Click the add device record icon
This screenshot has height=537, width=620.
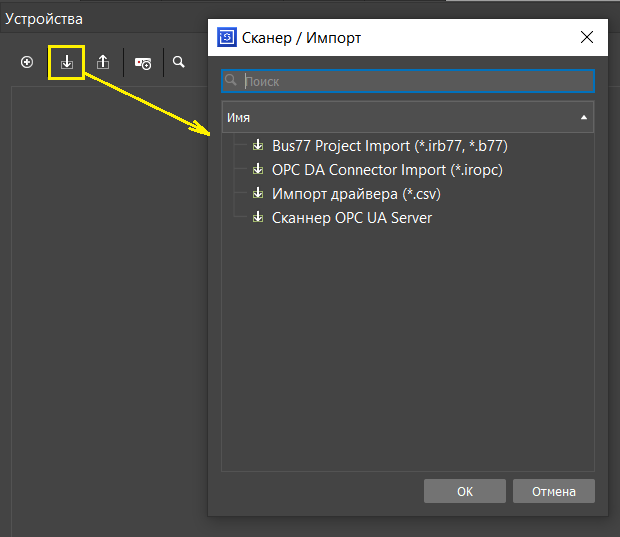[143, 63]
